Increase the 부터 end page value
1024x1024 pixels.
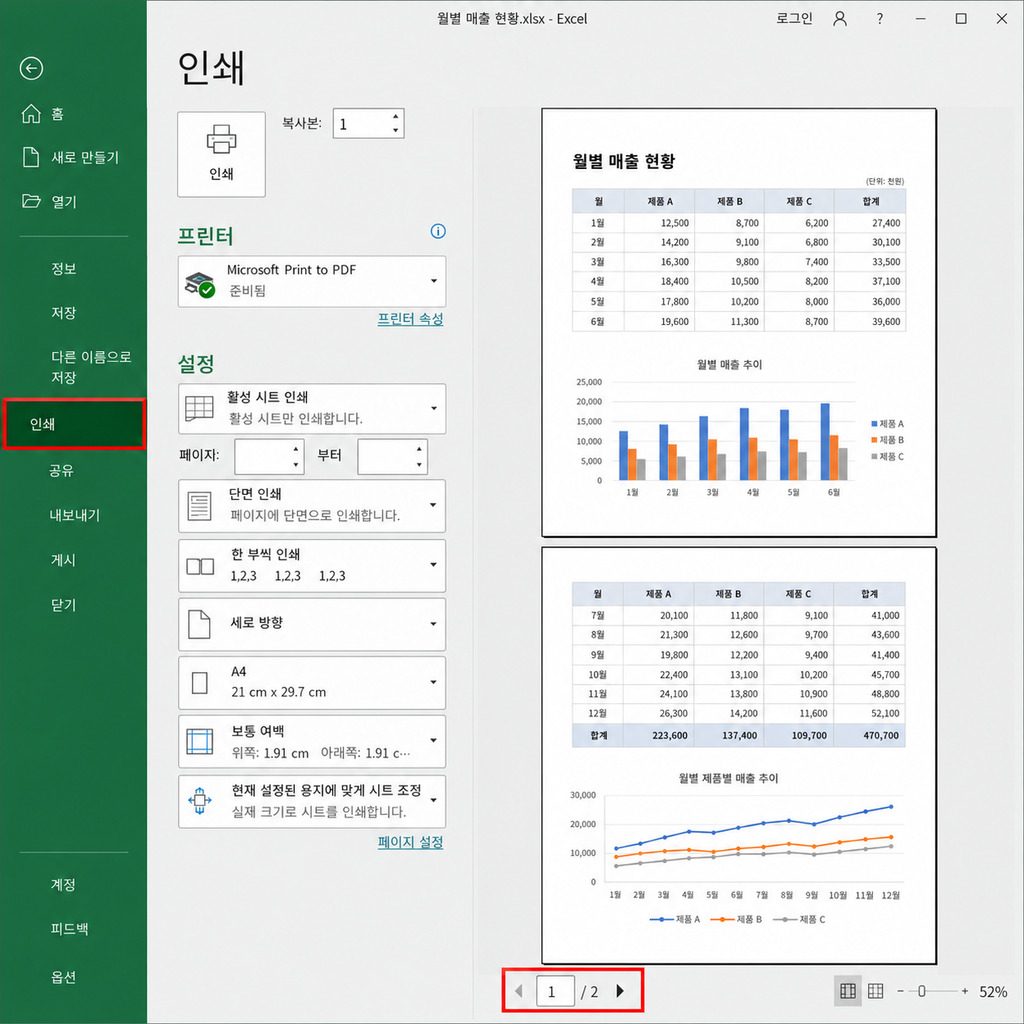pyautogui.click(x=419, y=449)
